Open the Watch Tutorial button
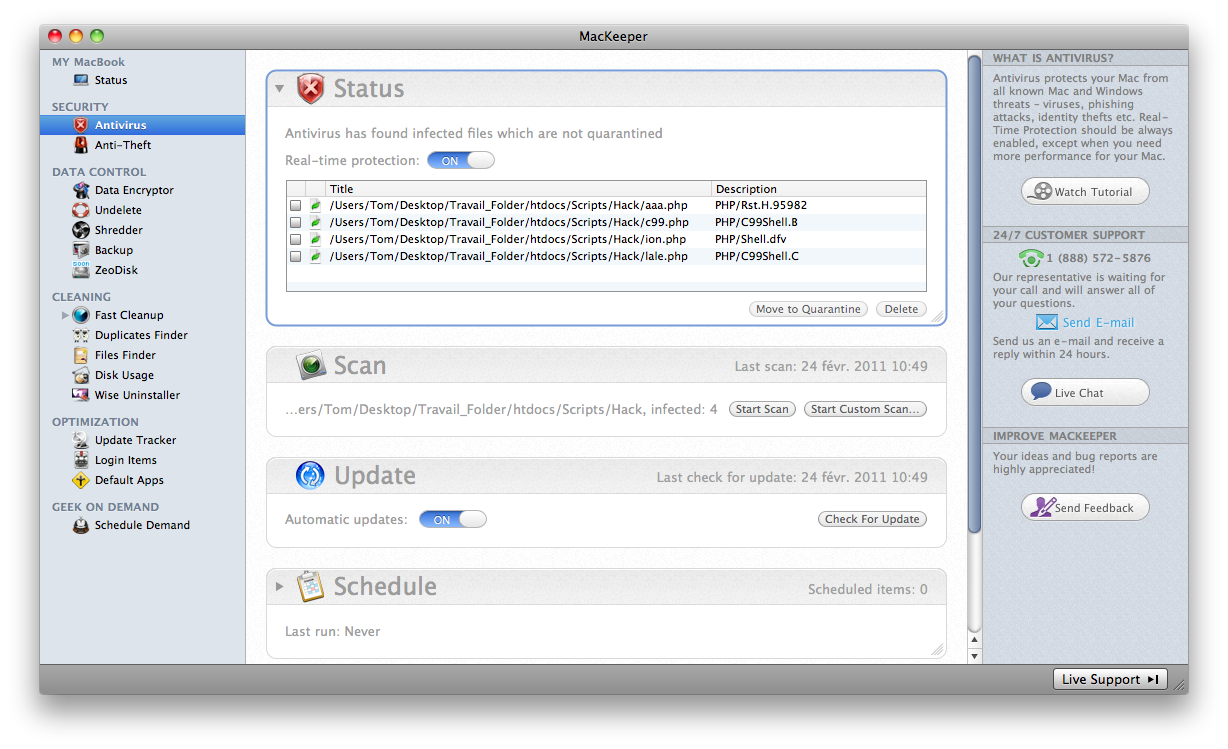 [x=1085, y=192]
